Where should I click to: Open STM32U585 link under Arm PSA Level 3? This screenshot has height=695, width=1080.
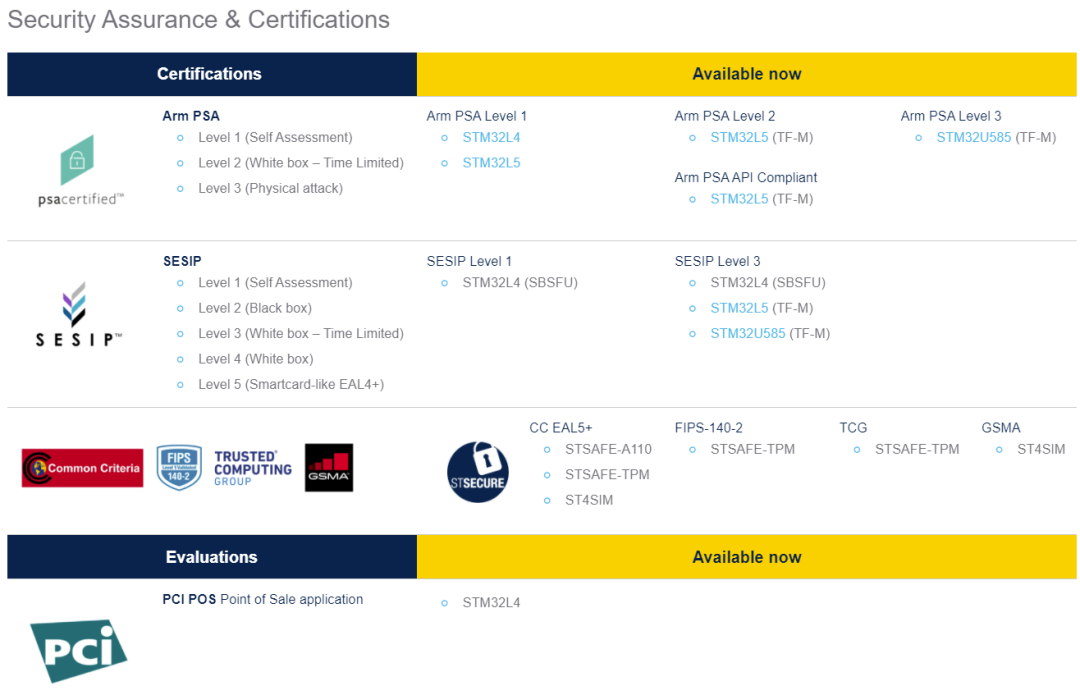(973, 137)
